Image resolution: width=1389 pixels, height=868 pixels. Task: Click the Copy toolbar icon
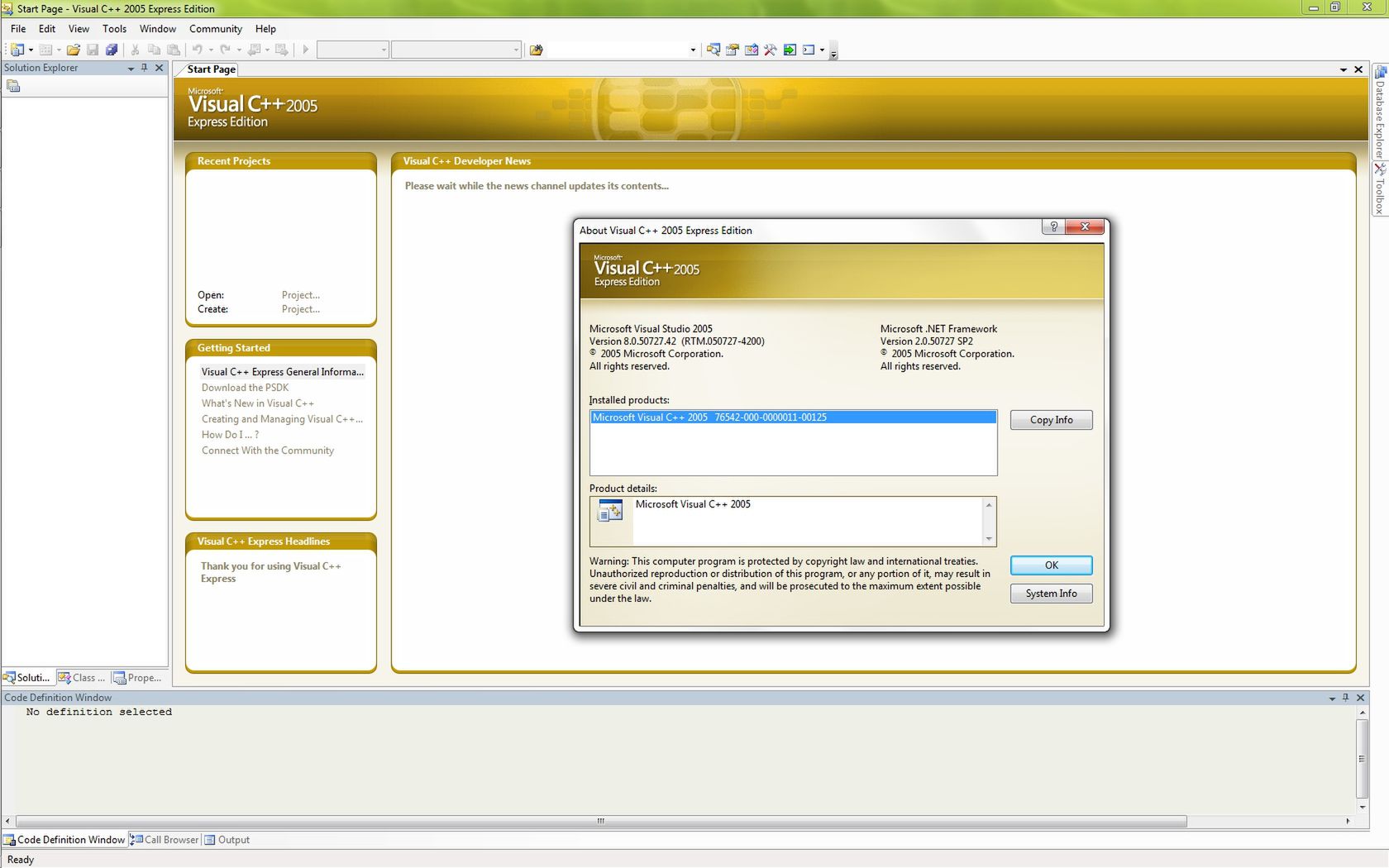coord(155,50)
